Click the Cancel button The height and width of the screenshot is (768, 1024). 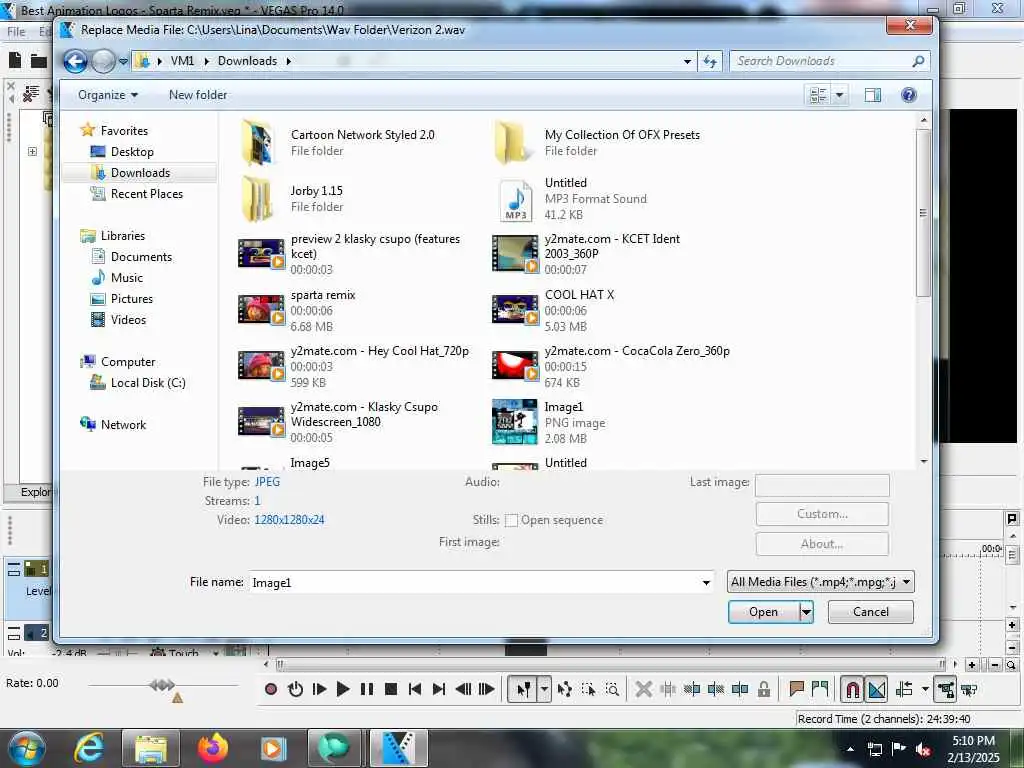(x=871, y=612)
